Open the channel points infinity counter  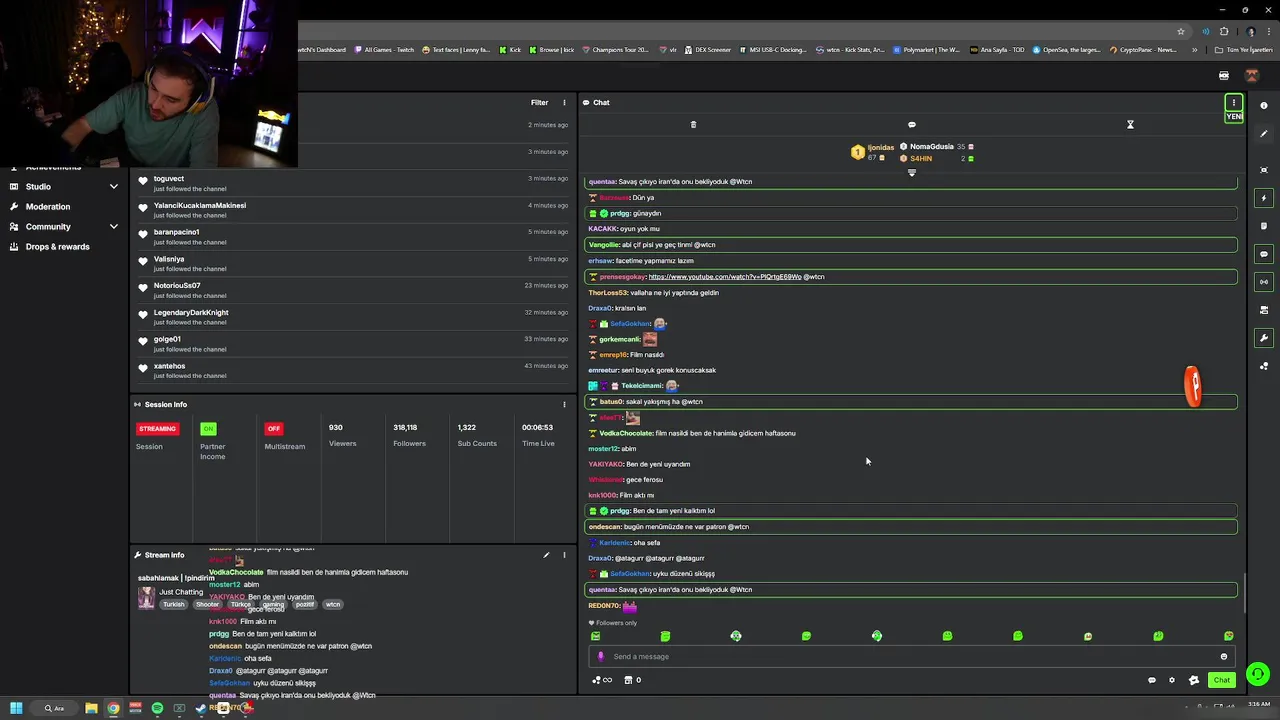(x=602, y=680)
